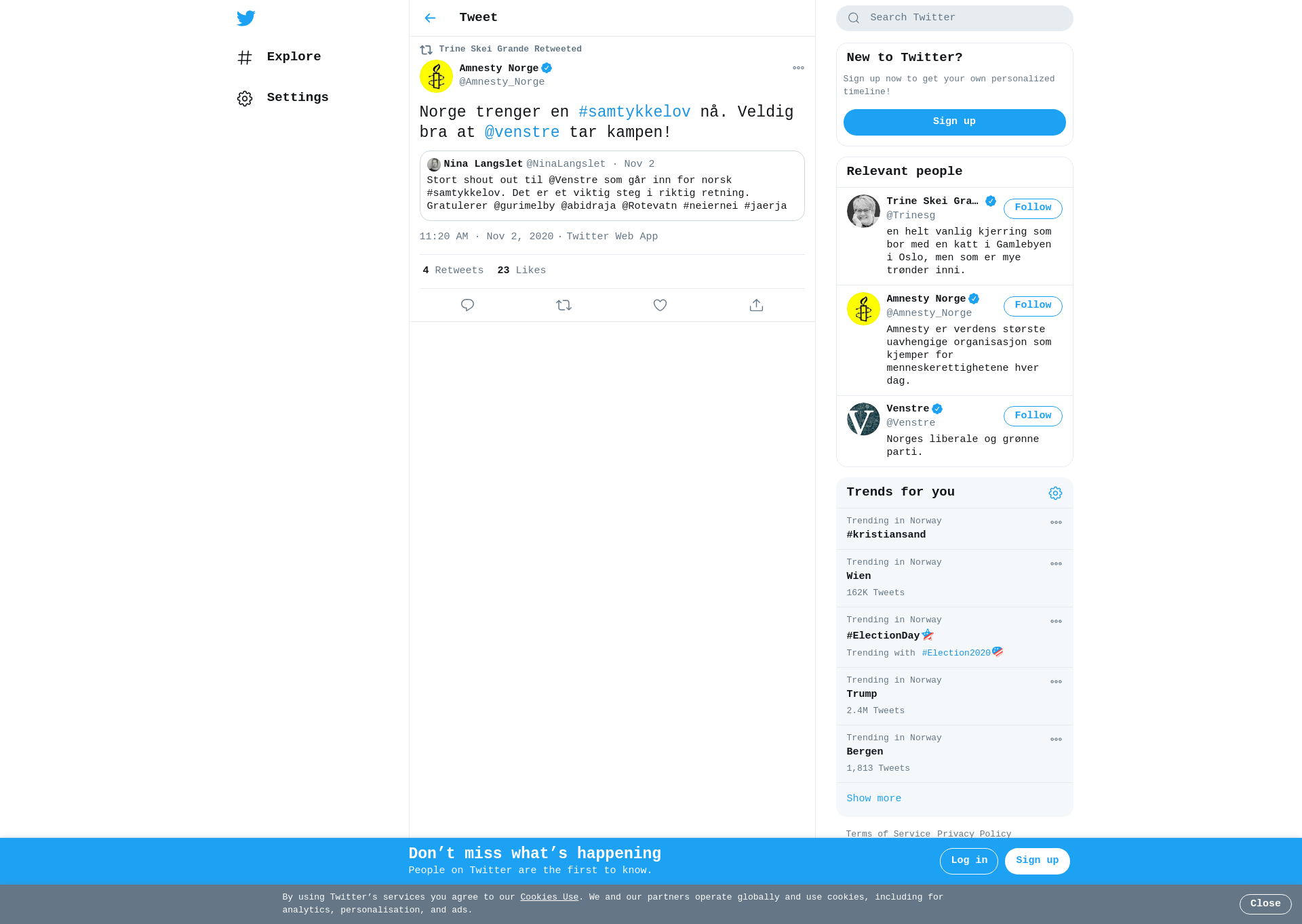The width and height of the screenshot is (1302, 924).
Task: Open more options for the tweet
Action: pyautogui.click(x=798, y=68)
